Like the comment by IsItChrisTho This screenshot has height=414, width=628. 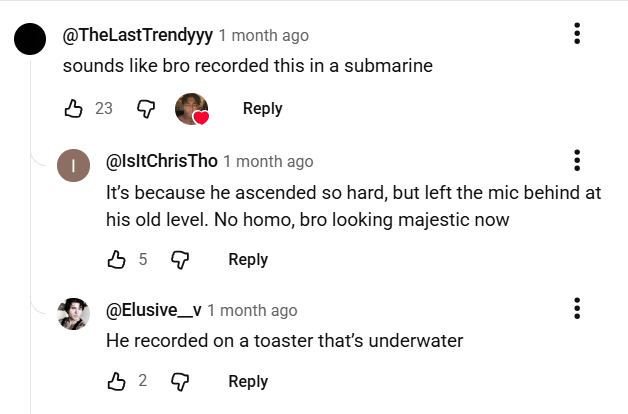tap(116, 260)
